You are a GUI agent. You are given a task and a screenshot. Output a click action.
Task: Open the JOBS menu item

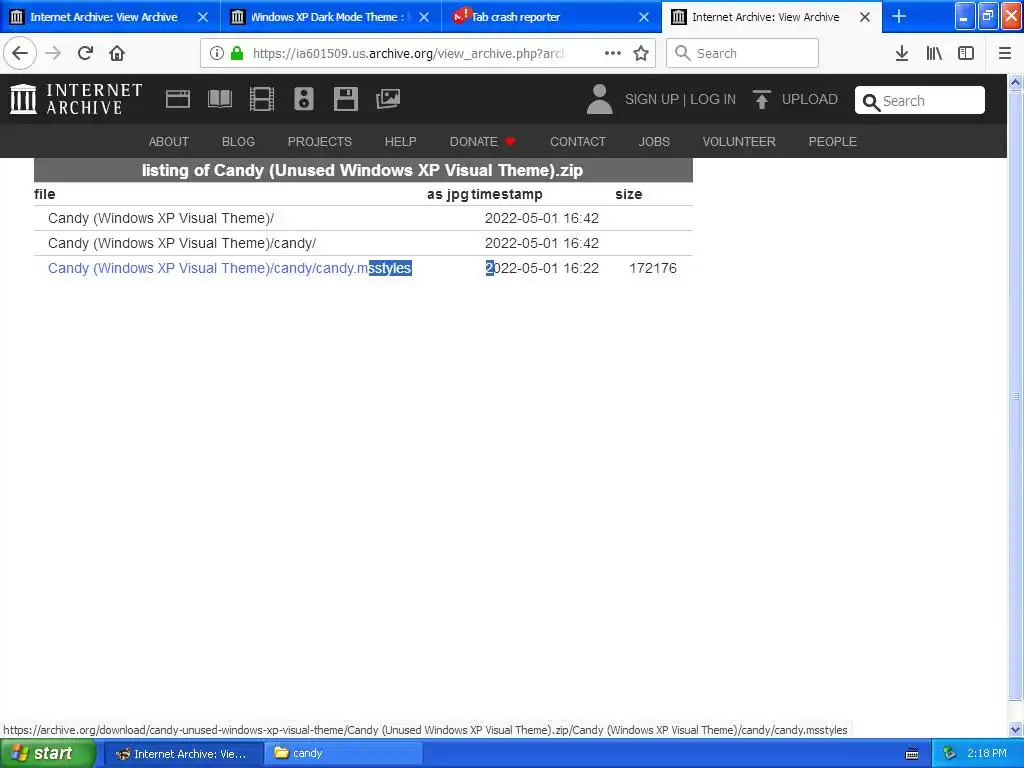tap(654, 142)
